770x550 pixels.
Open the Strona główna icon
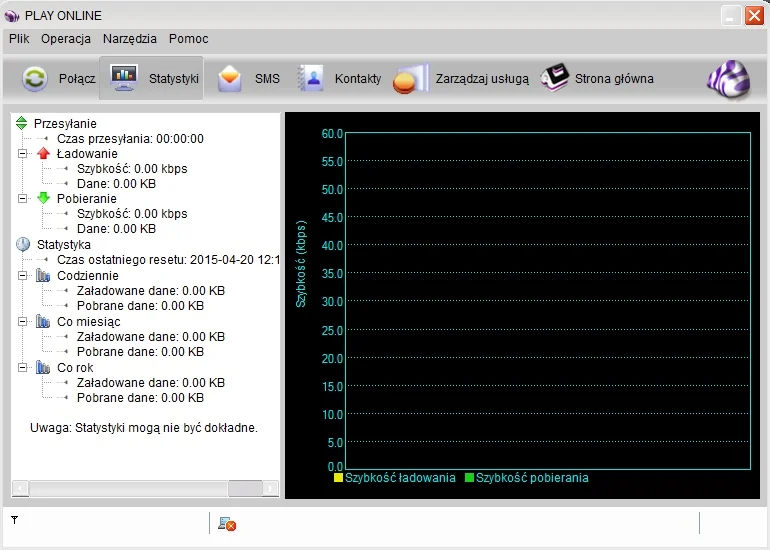pos(555,78)
